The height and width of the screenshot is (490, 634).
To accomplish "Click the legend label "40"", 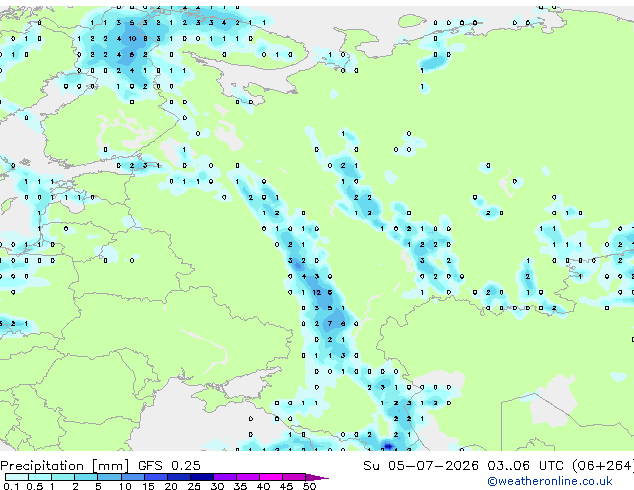I will tap(263, 486).
